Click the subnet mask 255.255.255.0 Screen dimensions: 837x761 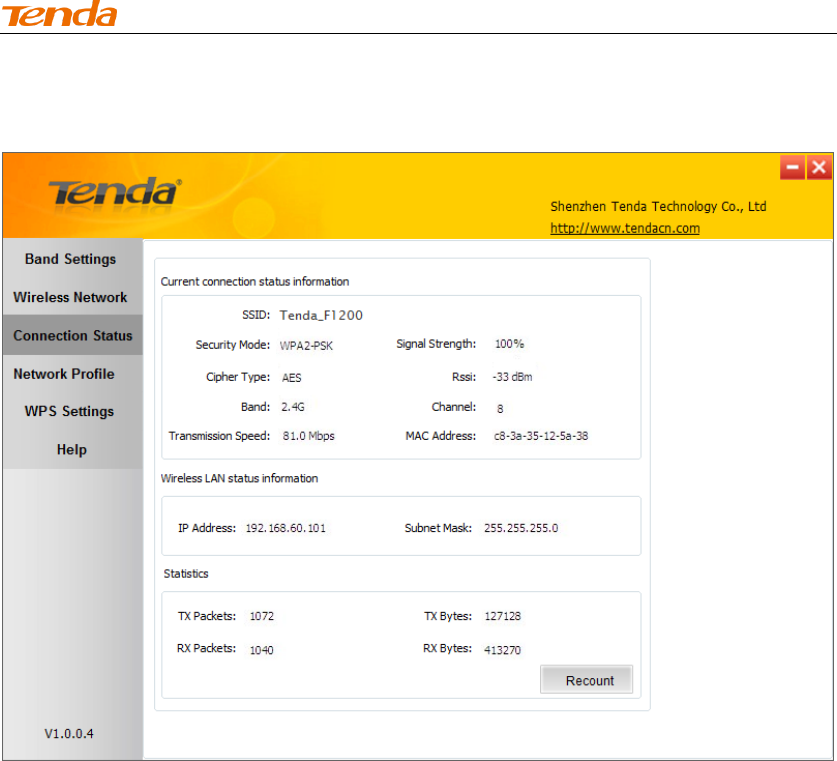click(521, 528)
